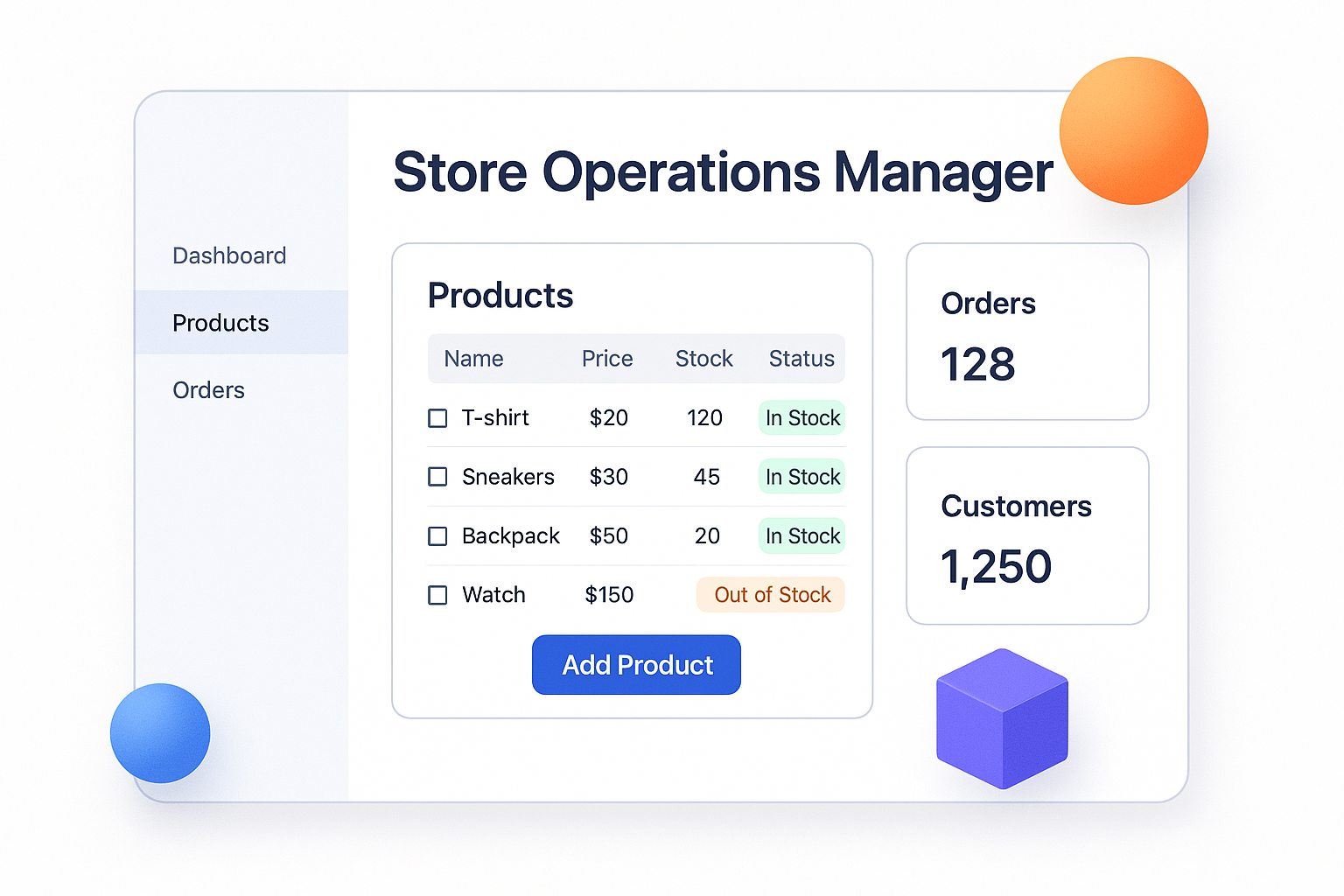Open the Orders summary card
Viewport: 1344px width, 896px height.
(1027, 332)
